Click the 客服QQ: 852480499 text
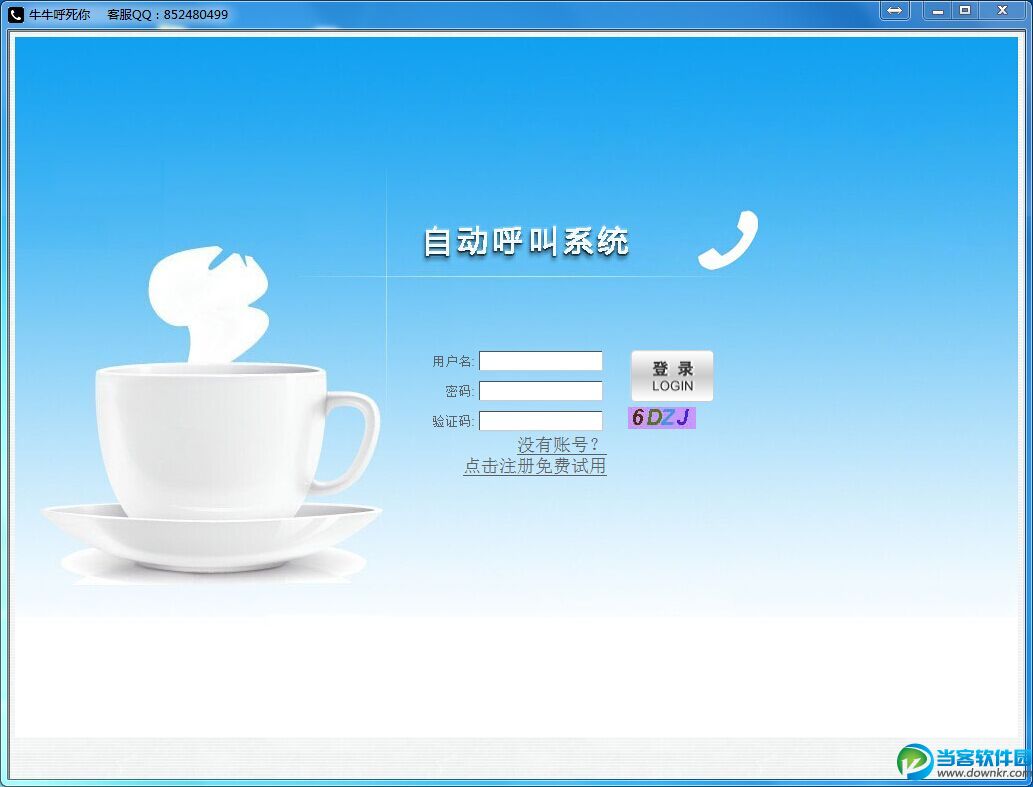 pyautogui.click(x=165, y=14)
